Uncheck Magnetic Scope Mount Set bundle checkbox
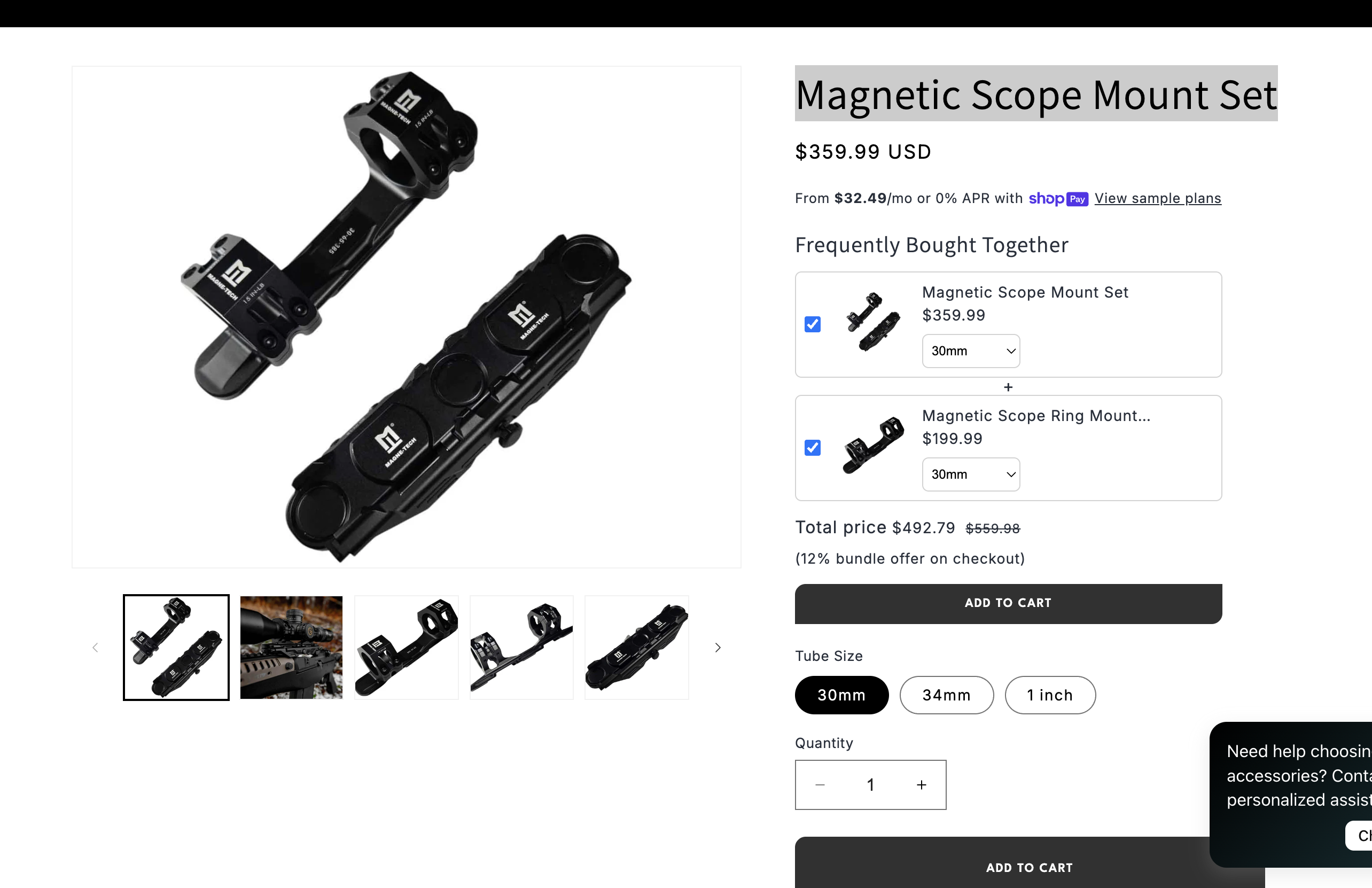Screen dimensions: 1372x888 (812, 324)
